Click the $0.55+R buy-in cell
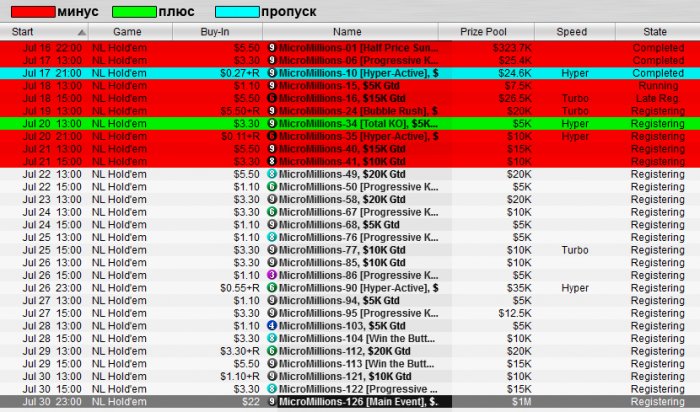This screenshot has height=412, width=700. [240, 288]
